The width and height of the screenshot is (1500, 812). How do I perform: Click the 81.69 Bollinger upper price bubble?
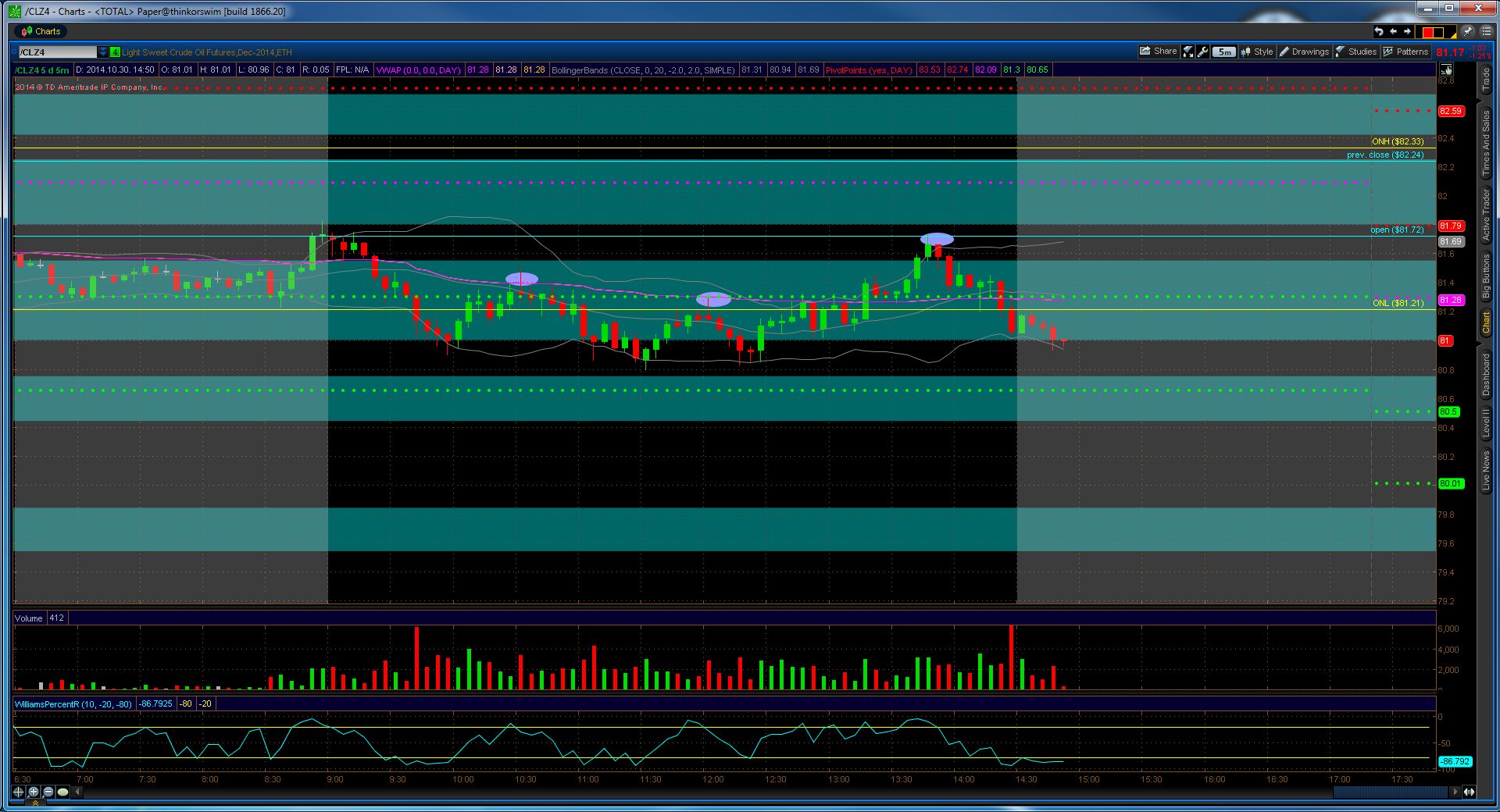click(1451, 242)
